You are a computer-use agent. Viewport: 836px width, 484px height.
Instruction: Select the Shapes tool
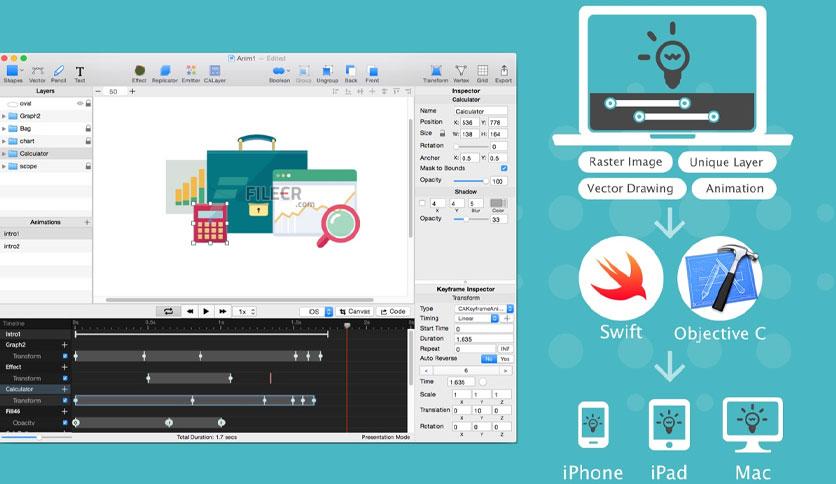tap(13, 74)
